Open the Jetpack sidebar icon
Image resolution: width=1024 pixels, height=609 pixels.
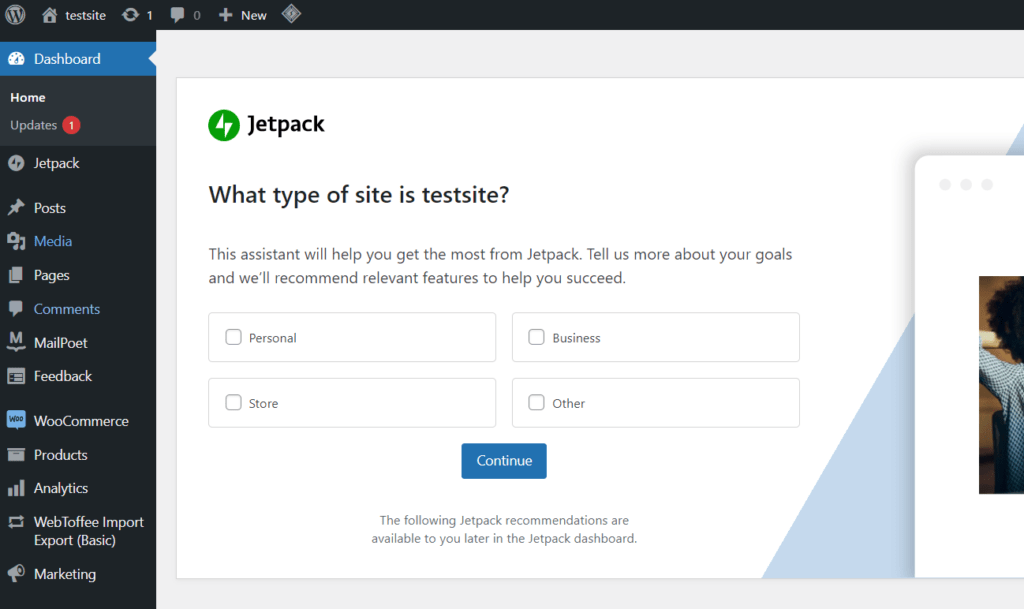pos(16,163)
